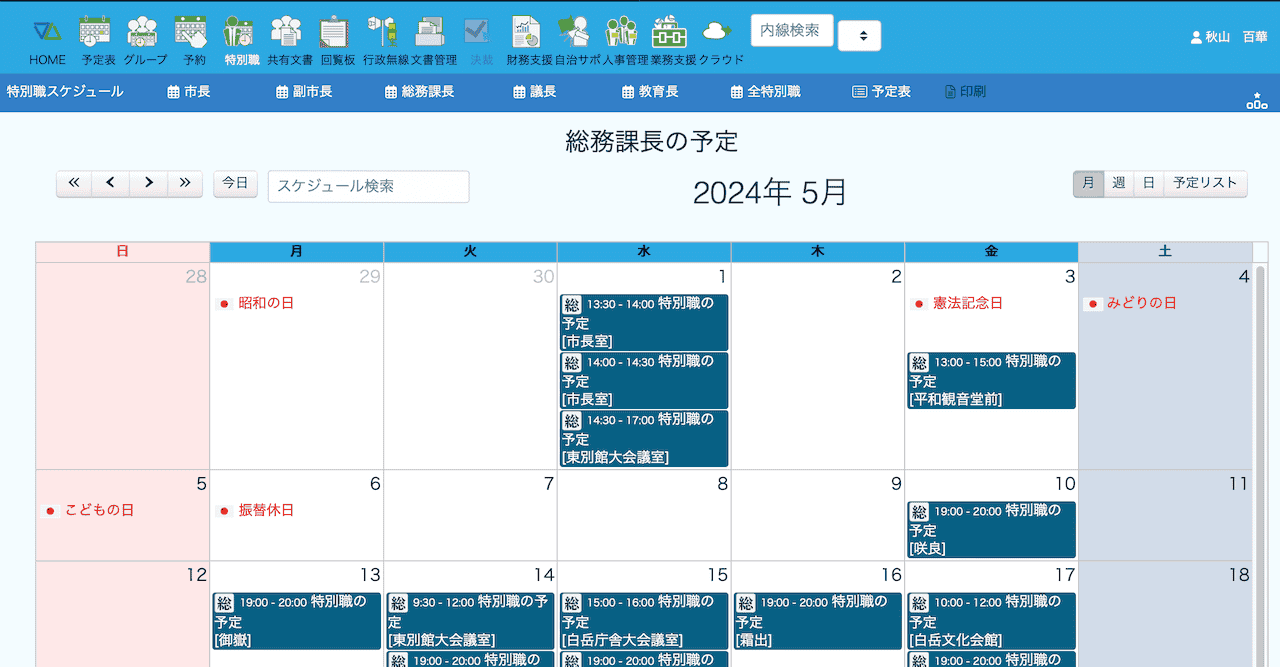
Task: Select the 教育長 schedule tab
Action: 650,92
